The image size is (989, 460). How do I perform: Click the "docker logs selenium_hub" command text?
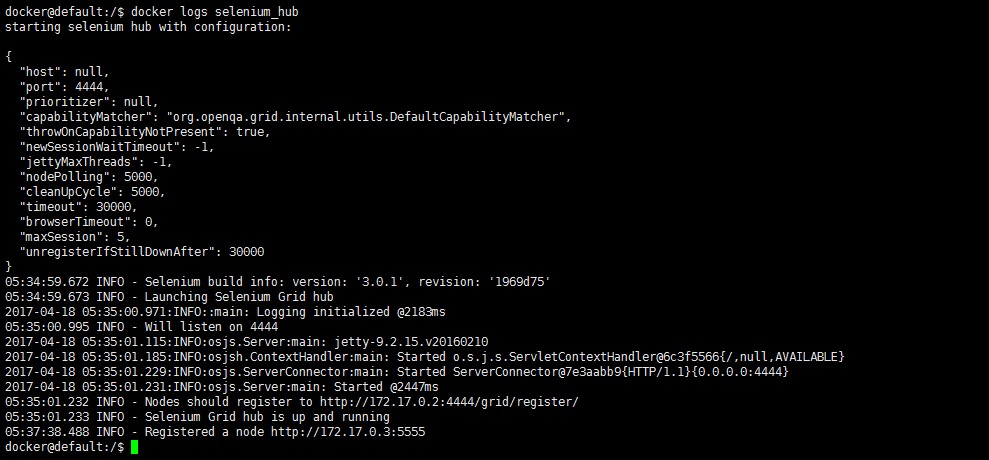click(215, 11)
